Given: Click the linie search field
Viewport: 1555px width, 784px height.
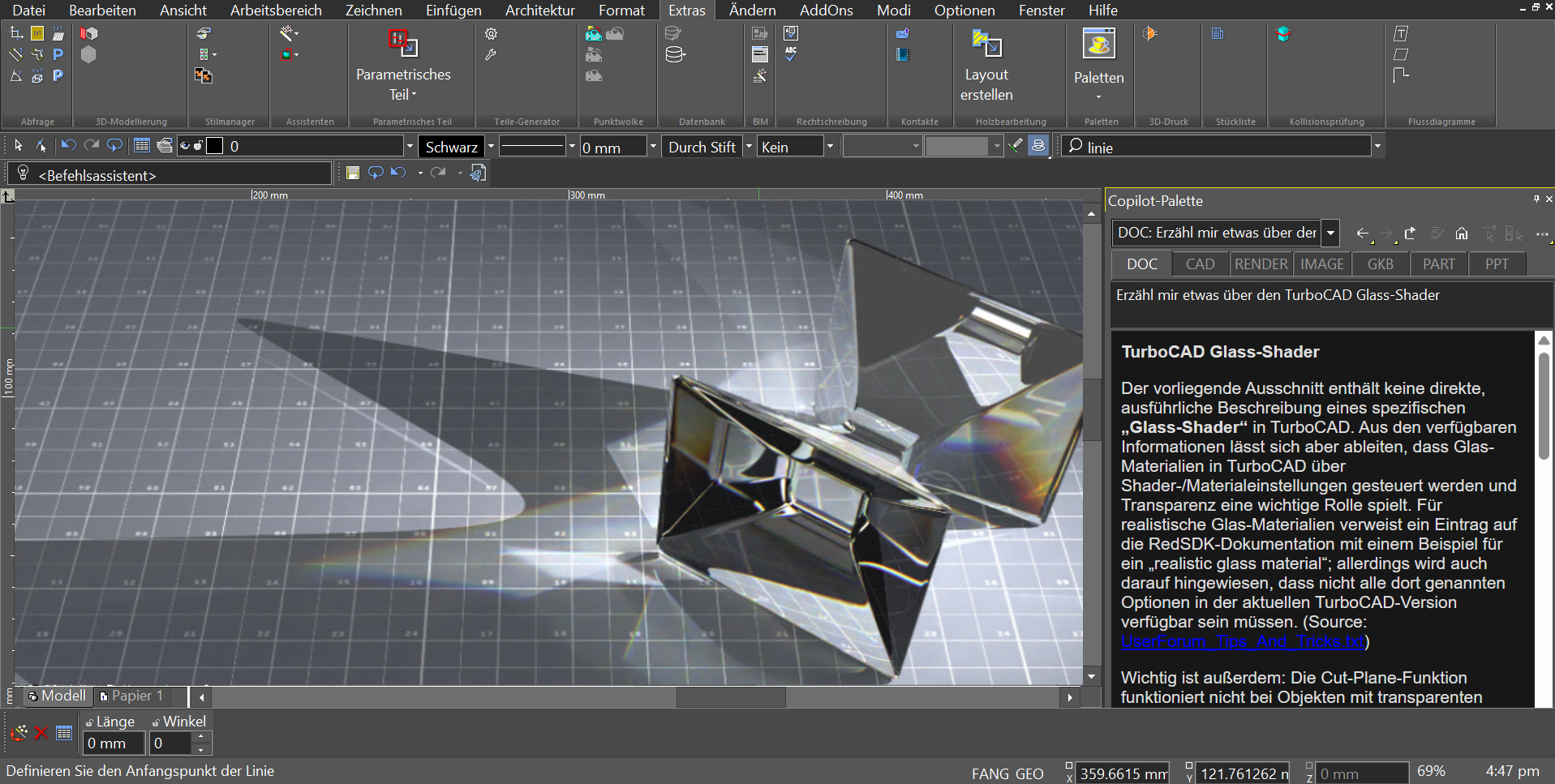Looking at the screenshot, I should coord(1217,147).
